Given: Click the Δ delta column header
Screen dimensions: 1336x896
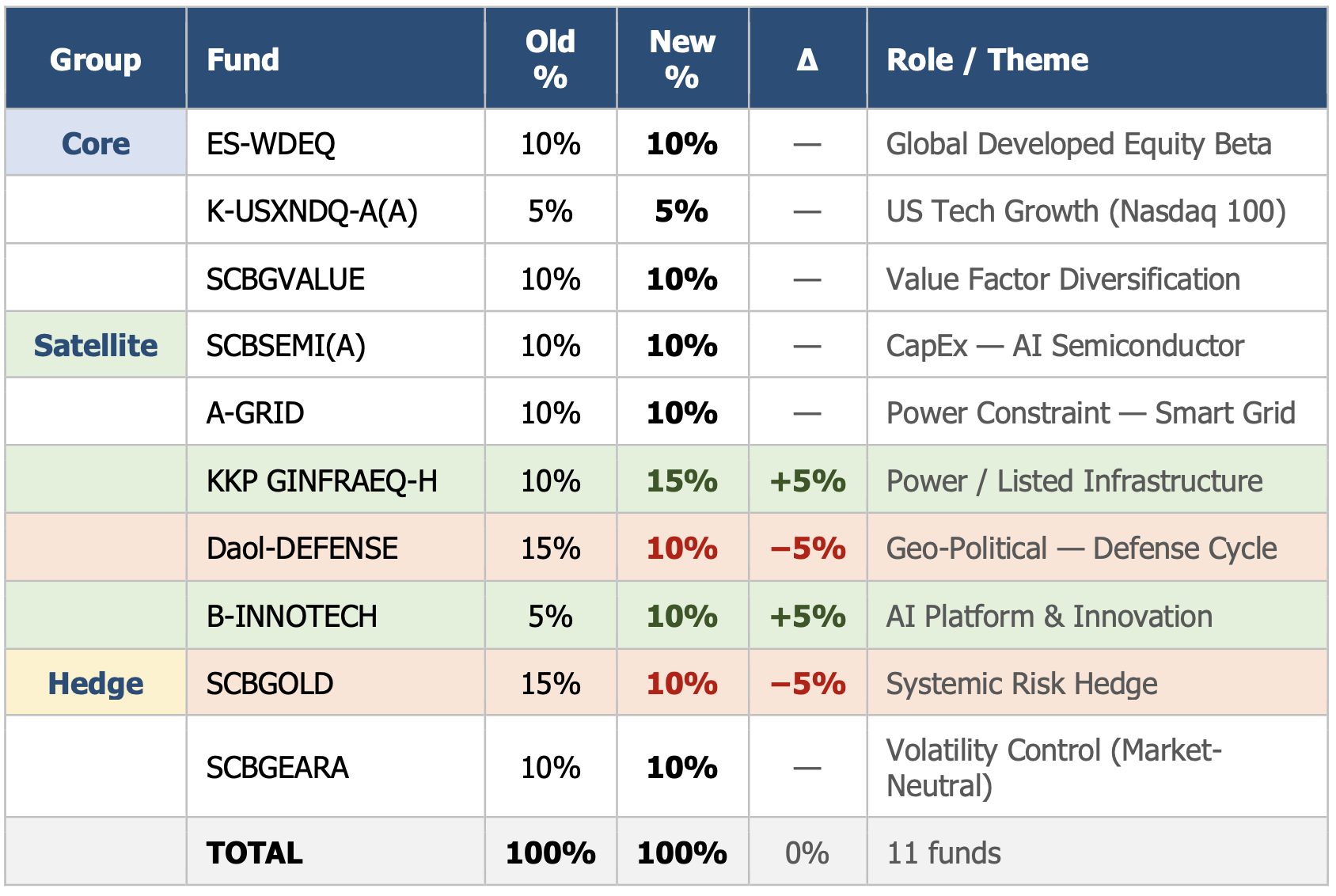Looking at the screenshot, I should [x=807, y=59].
